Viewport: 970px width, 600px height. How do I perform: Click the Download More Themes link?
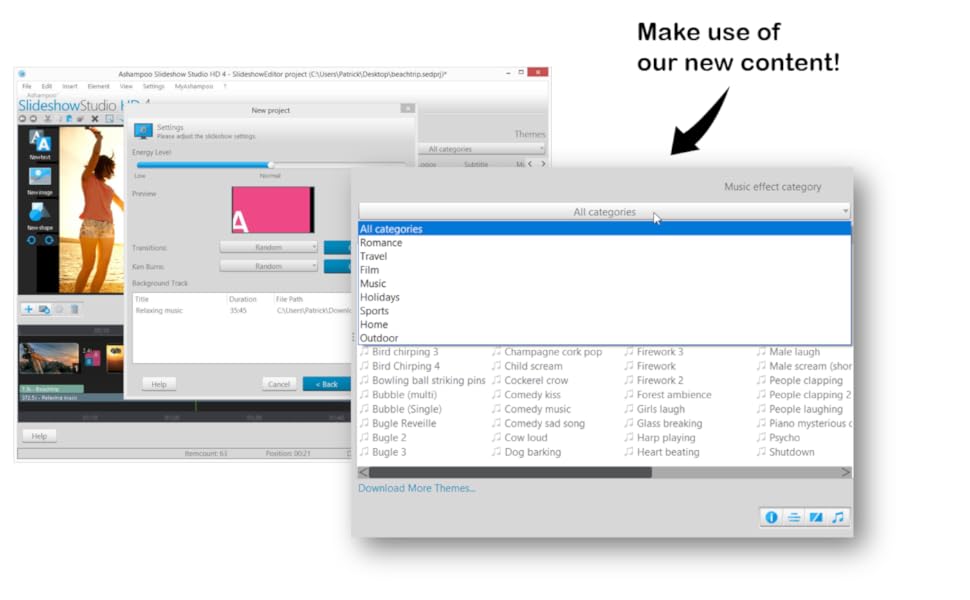416,488
